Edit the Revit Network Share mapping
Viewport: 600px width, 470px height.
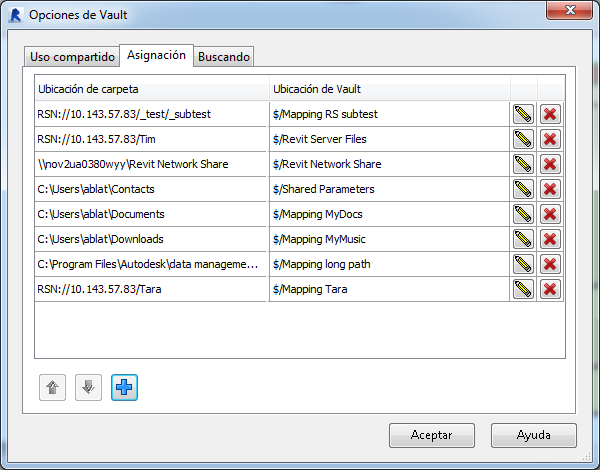[523, 164]
